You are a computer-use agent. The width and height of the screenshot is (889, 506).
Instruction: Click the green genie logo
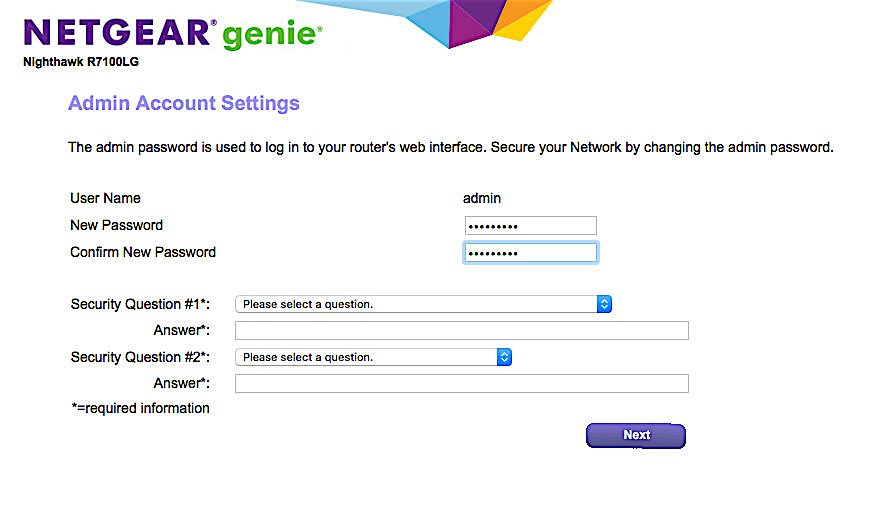tap(270, 35)
